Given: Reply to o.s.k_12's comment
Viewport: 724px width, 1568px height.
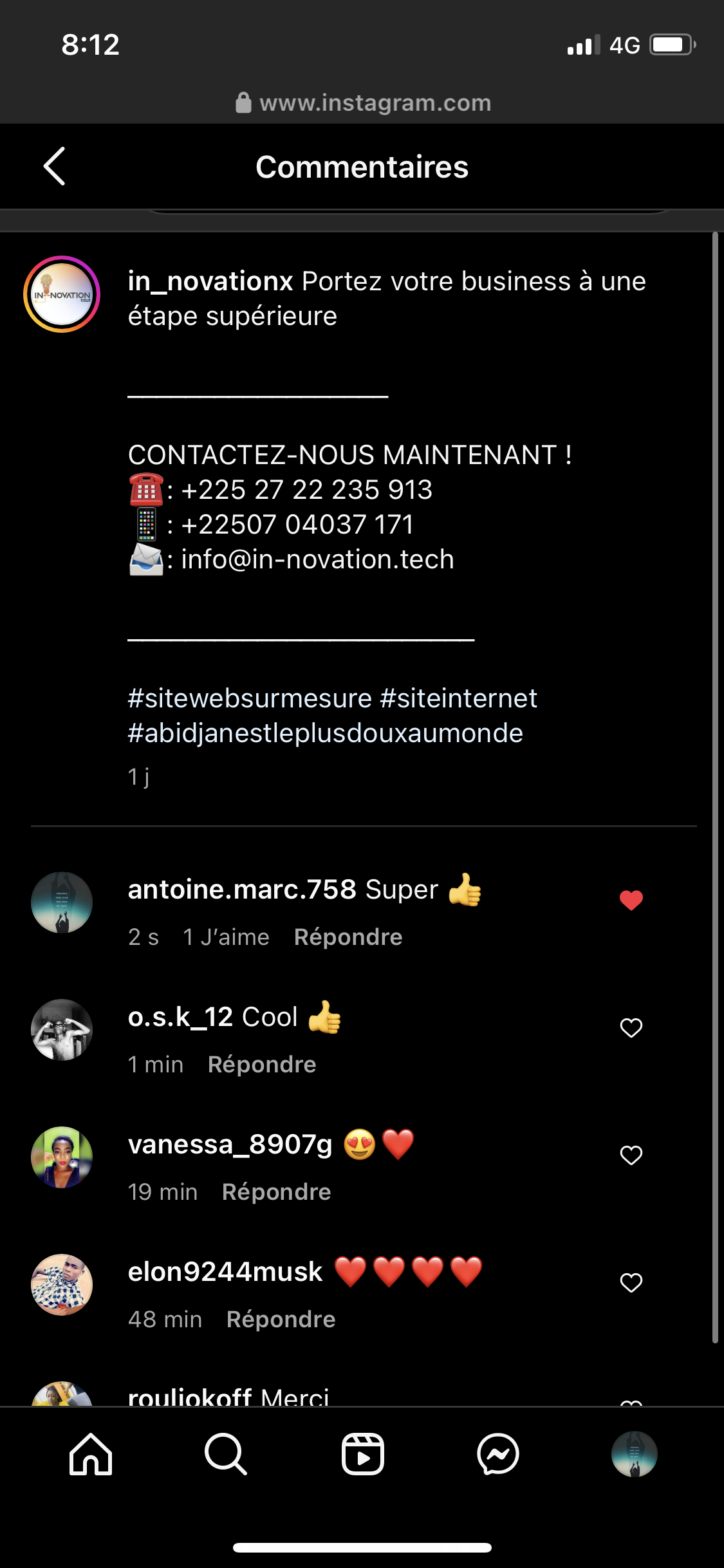Looking at the screenshot, I should 262,1065.
